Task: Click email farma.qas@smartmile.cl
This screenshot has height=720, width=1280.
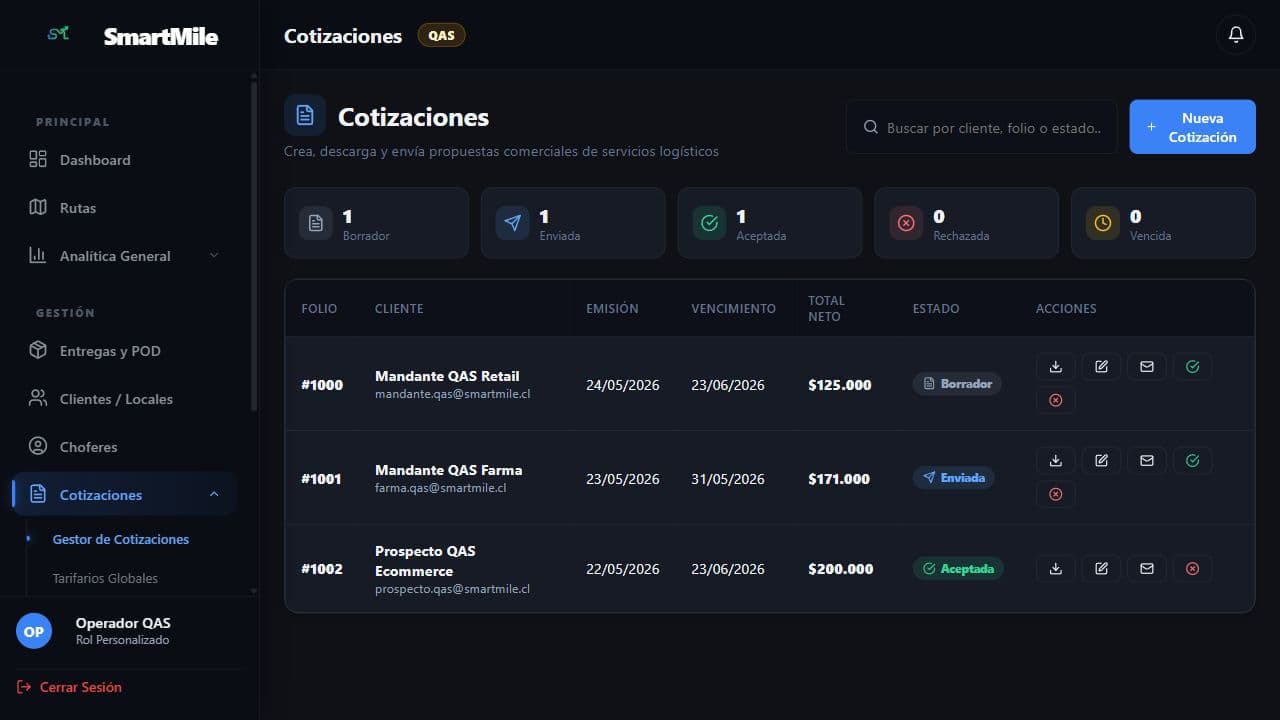Action: (x=441, y=488)
